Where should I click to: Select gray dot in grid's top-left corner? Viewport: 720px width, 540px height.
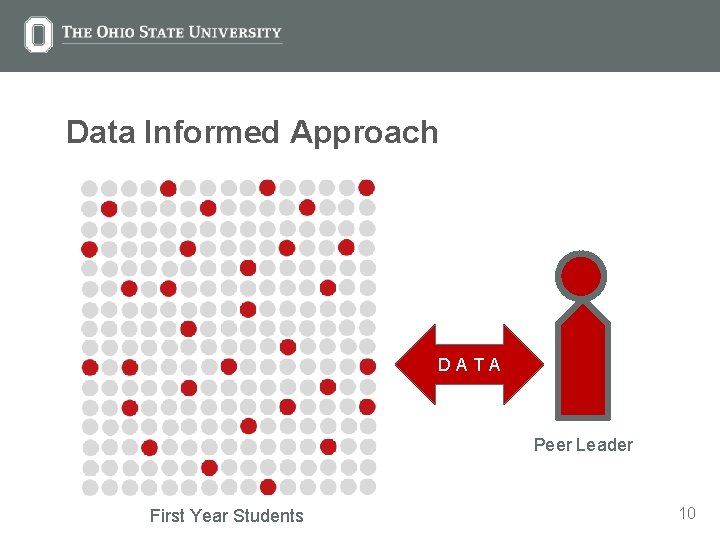[x=90, y=188]
